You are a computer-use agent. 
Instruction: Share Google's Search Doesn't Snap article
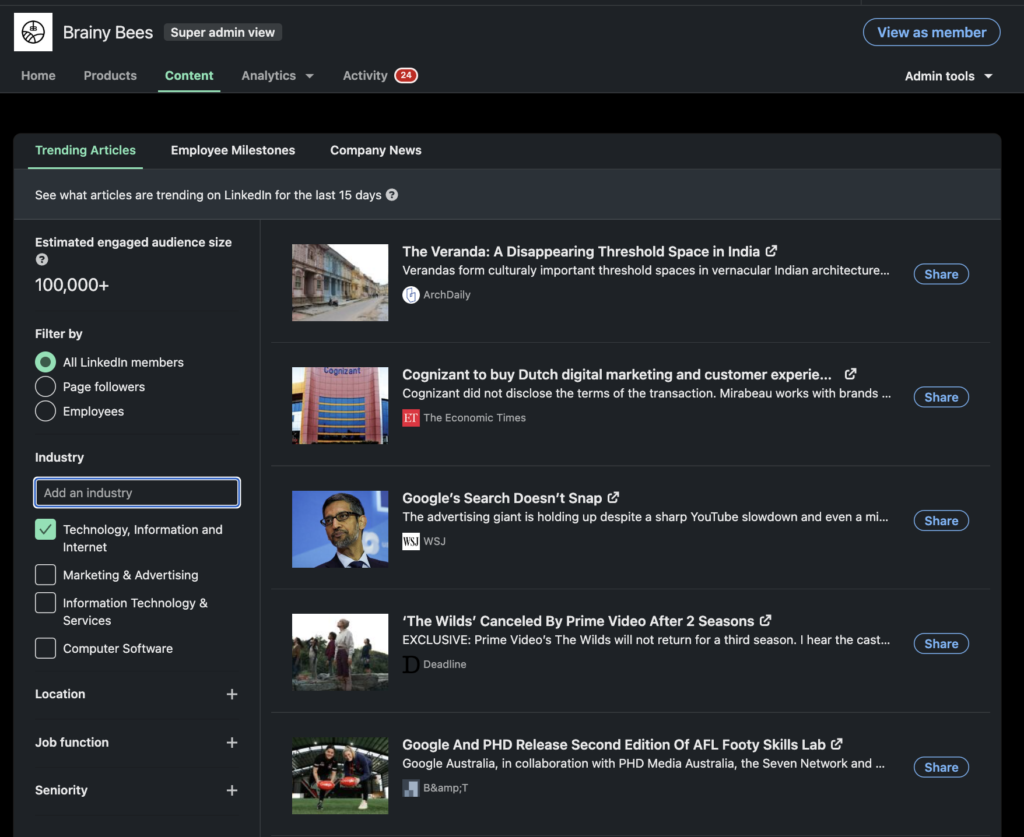pyautogui.click(x=941, y=520)
